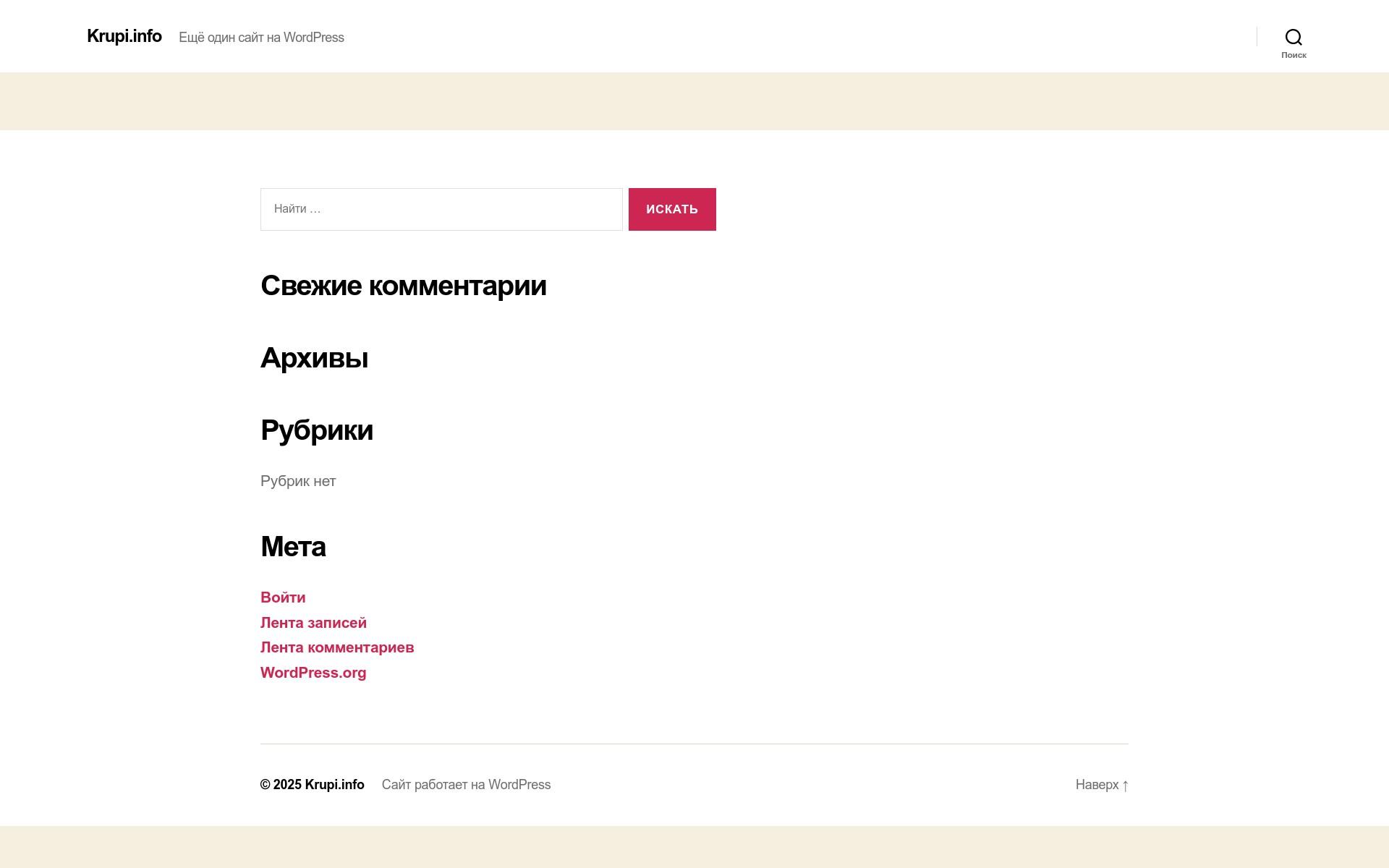Viewport: 1389px width, 868px height.
Task: Open the Лента записей feed link
Action: [x=313, y=623]
